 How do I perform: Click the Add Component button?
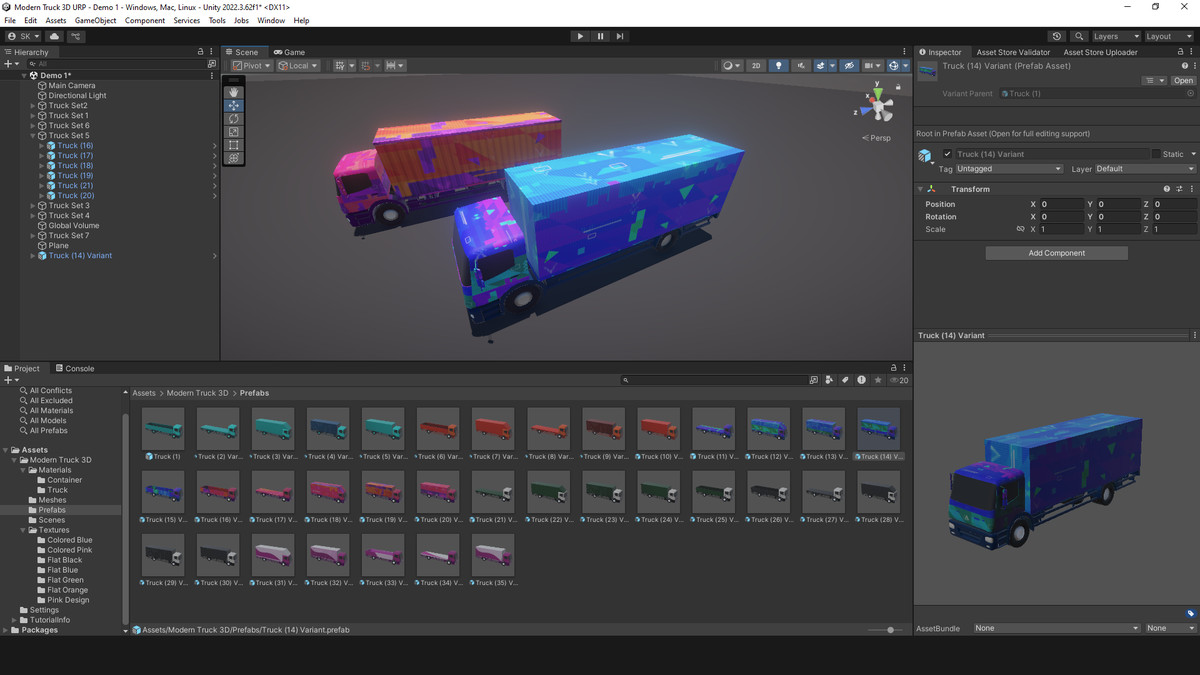click(1056, 253)
